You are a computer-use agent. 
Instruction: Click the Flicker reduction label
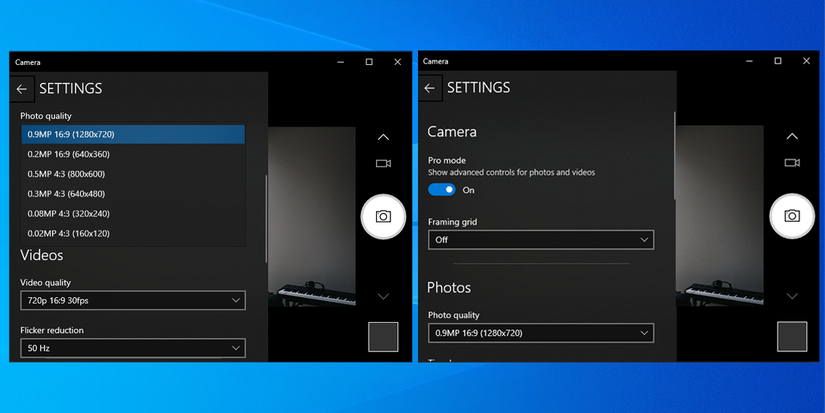pyautogui.click(x=52, y=330)
